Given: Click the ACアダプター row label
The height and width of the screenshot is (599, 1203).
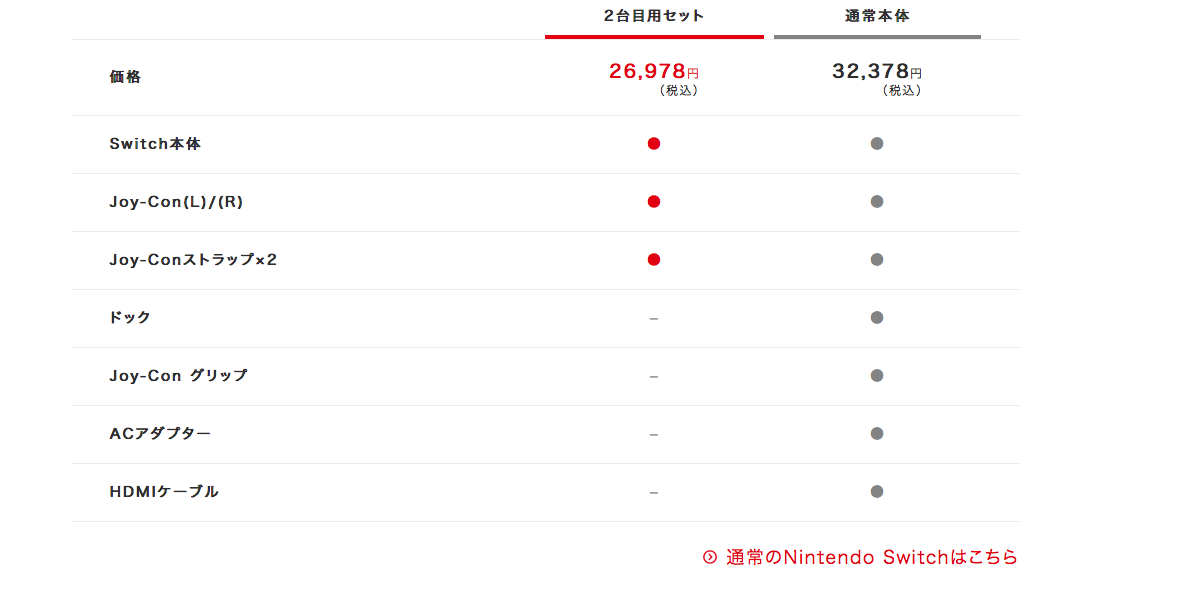Looking at the screenshot, I should point(160,433).
